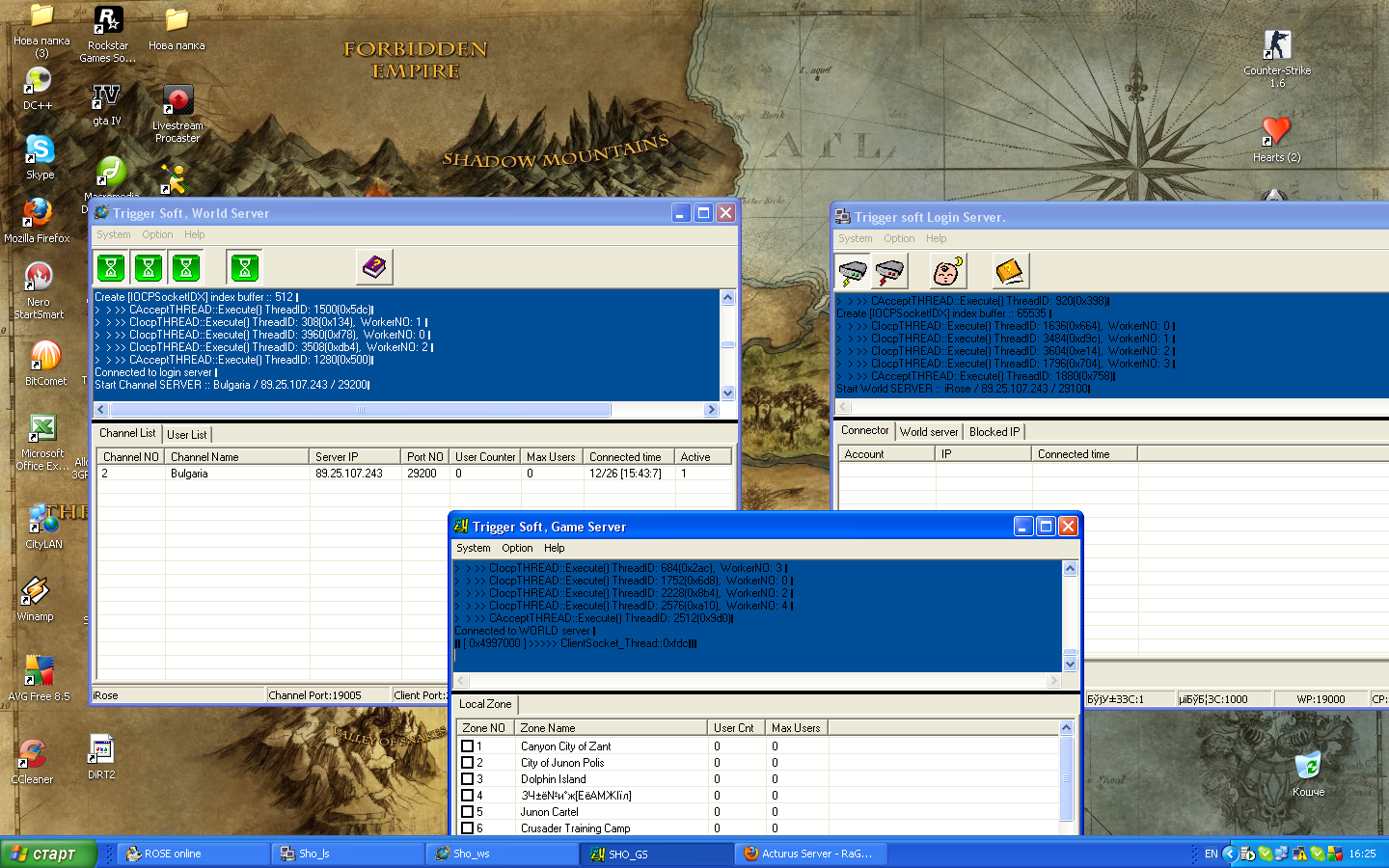Switch to the User List tab
Viewport: 1389px width, 868px height.
(186, 434)
